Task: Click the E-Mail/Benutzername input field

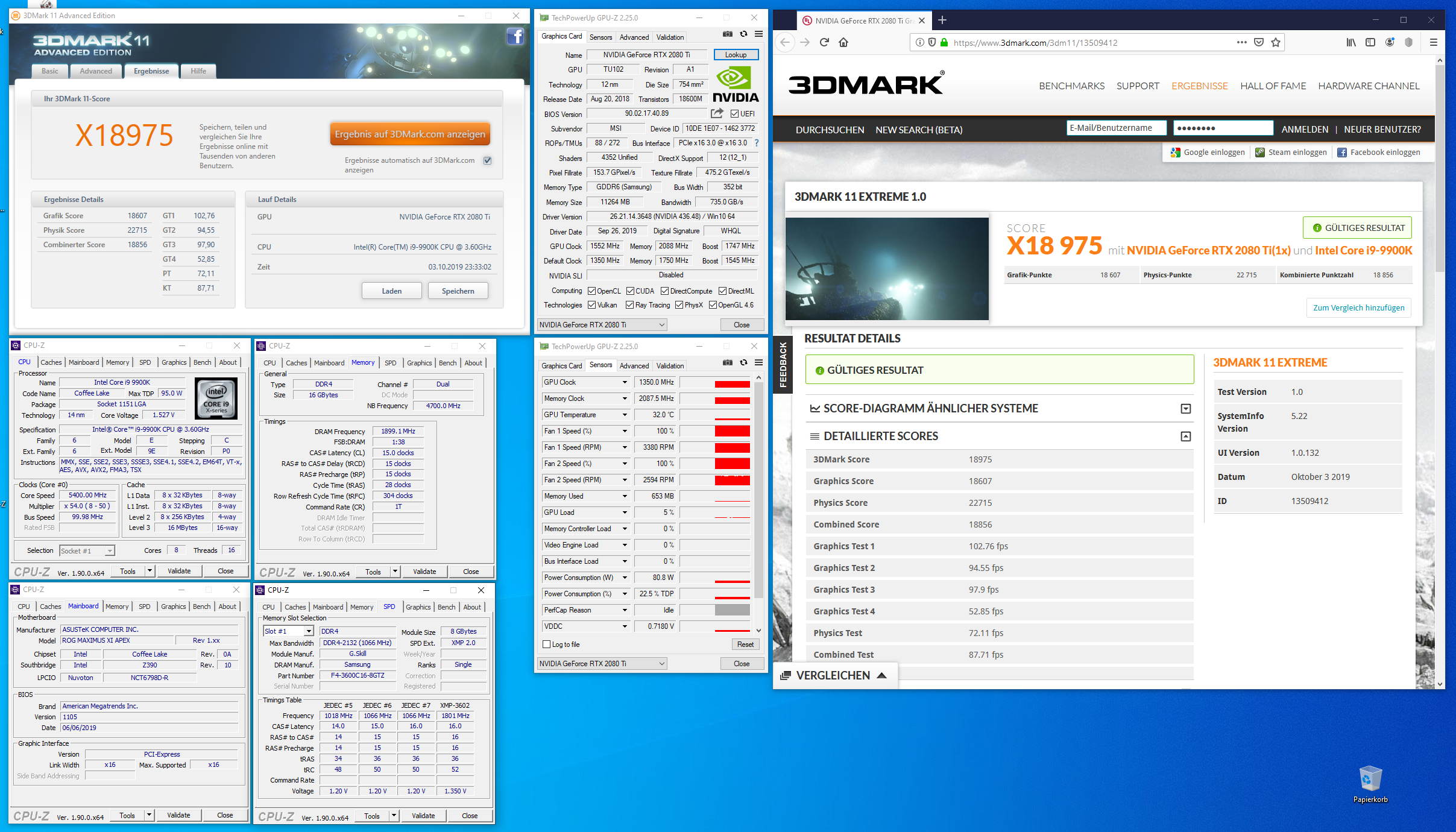Action: click(x=1116, y=128)
